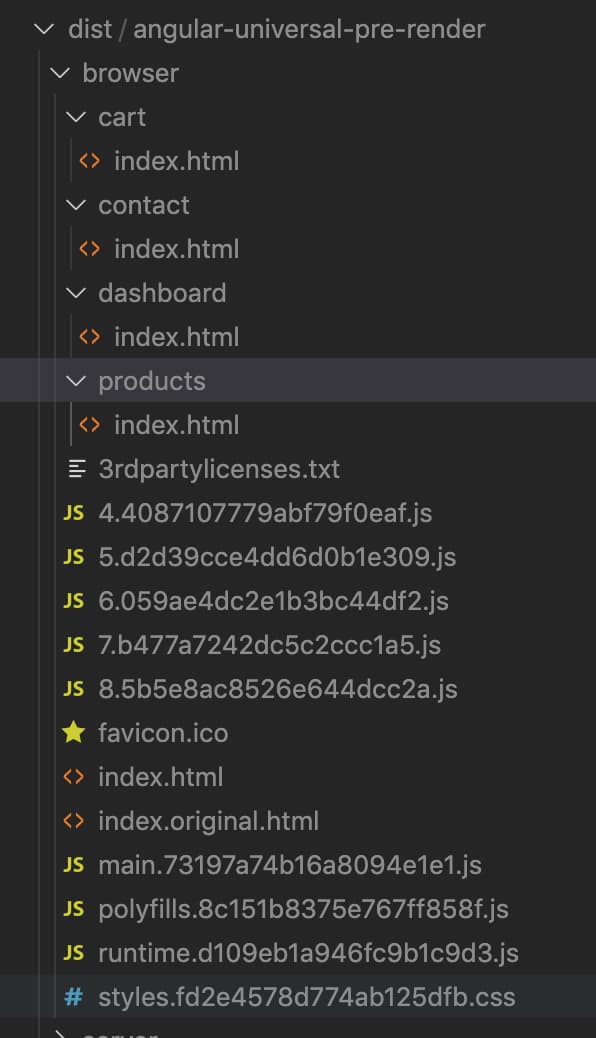Collapse the browser folder
This screenshot has height=1038, width=596.
coord(58,73)
